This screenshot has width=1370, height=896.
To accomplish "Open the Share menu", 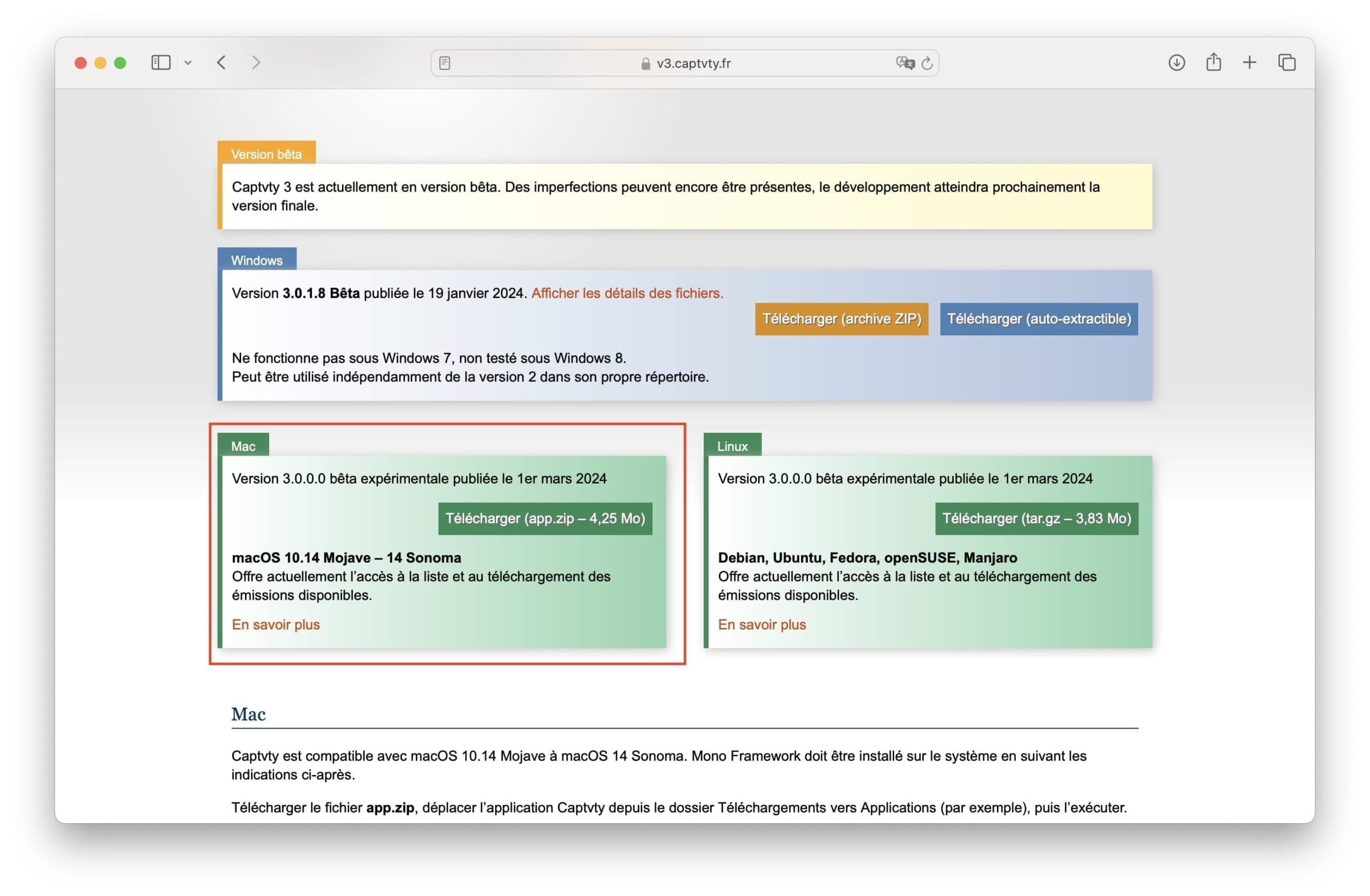I will 1213,62.
